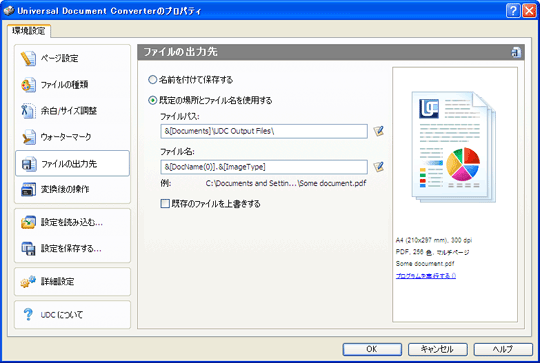Click the 詳細設定 gears icon
540x363 pixels.
[x=28, y=282]
